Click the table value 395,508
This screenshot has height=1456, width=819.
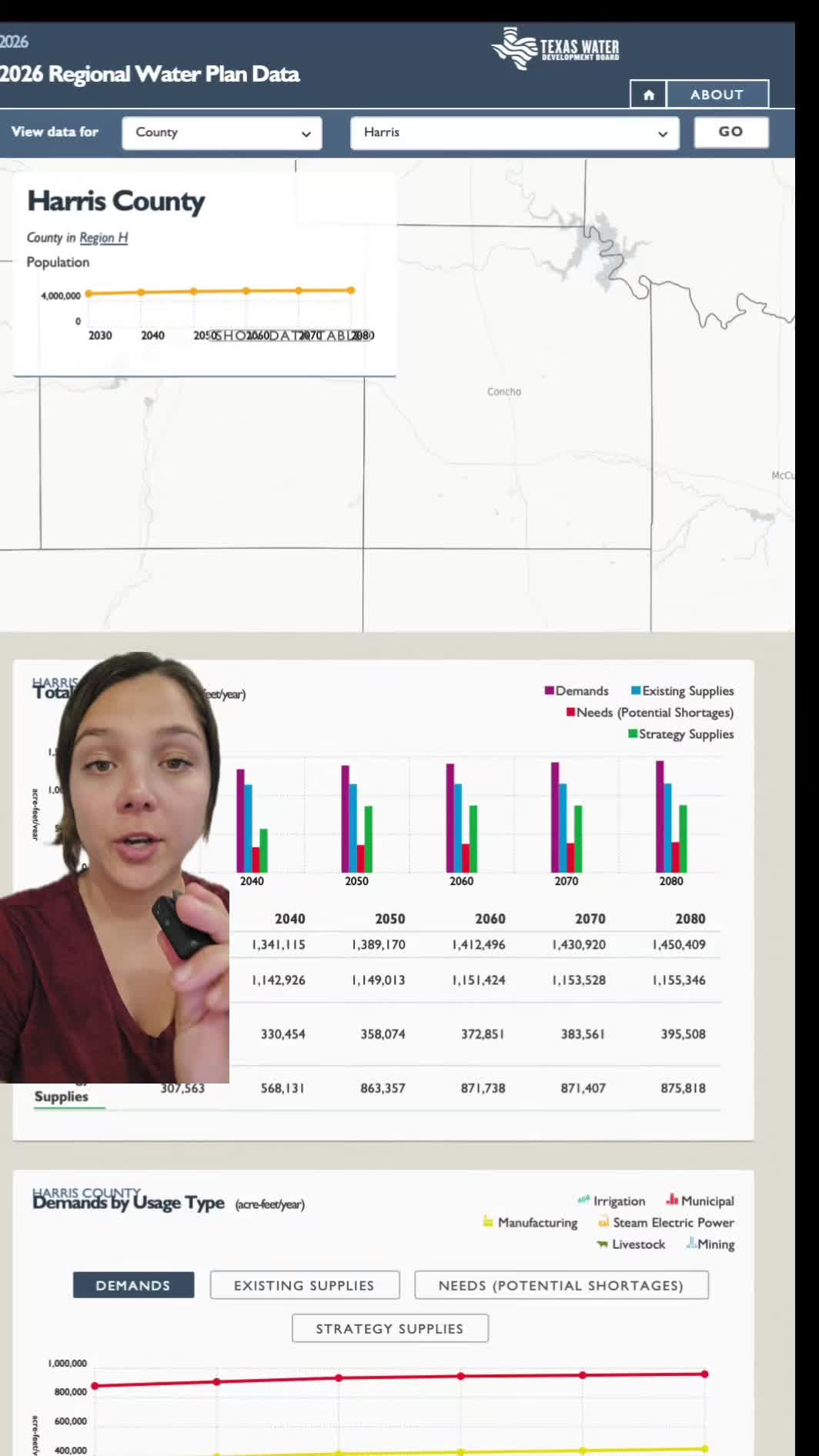(683, 1034)
